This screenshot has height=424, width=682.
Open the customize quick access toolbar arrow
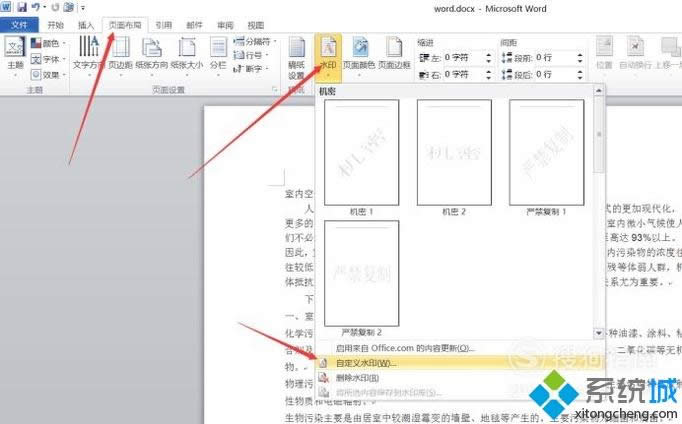(83, 7)
